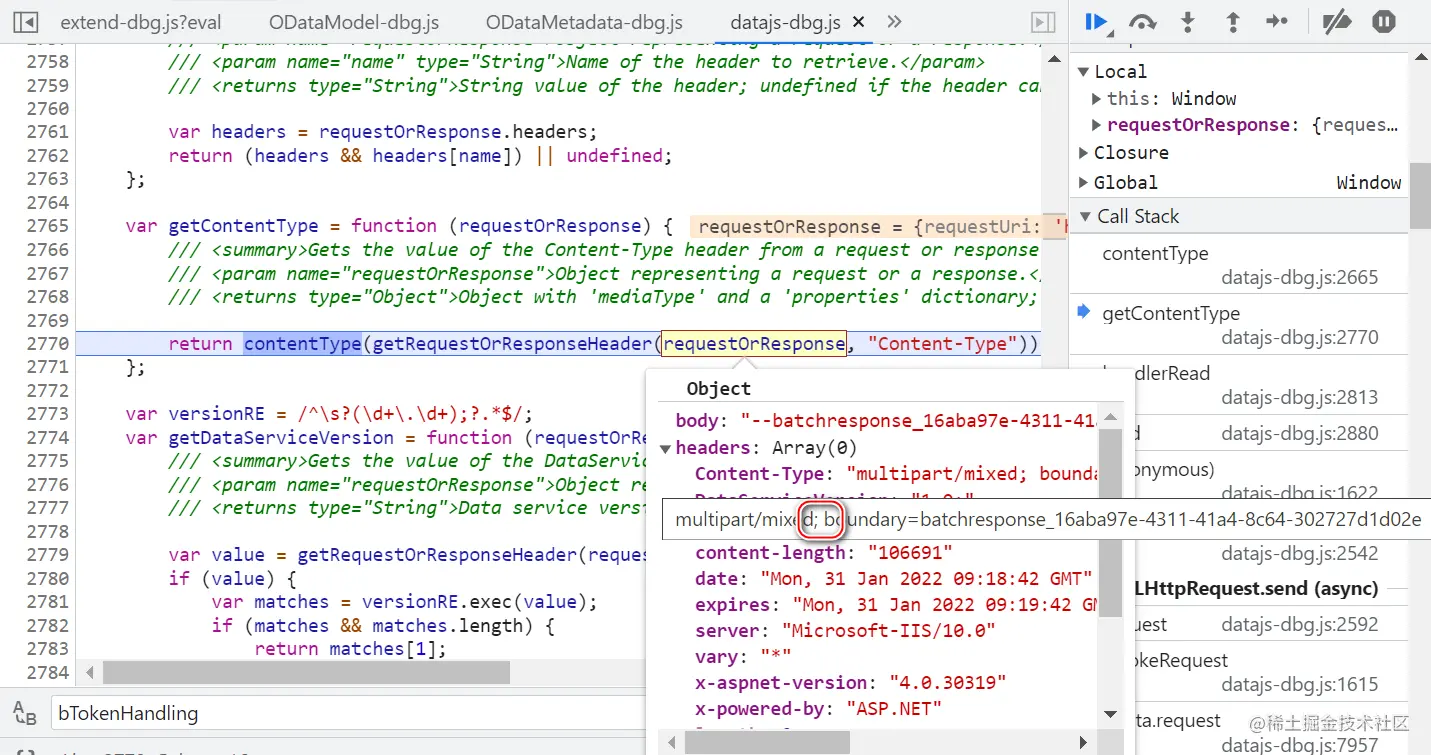Expand 'this: Window' entry
1431x755 pixels.
[x=1097, y=98]
